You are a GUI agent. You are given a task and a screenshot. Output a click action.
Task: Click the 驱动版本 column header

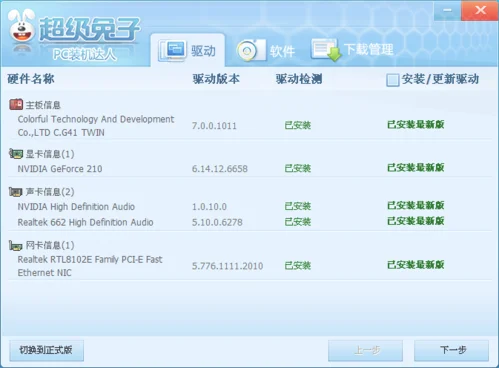[216, 79]
